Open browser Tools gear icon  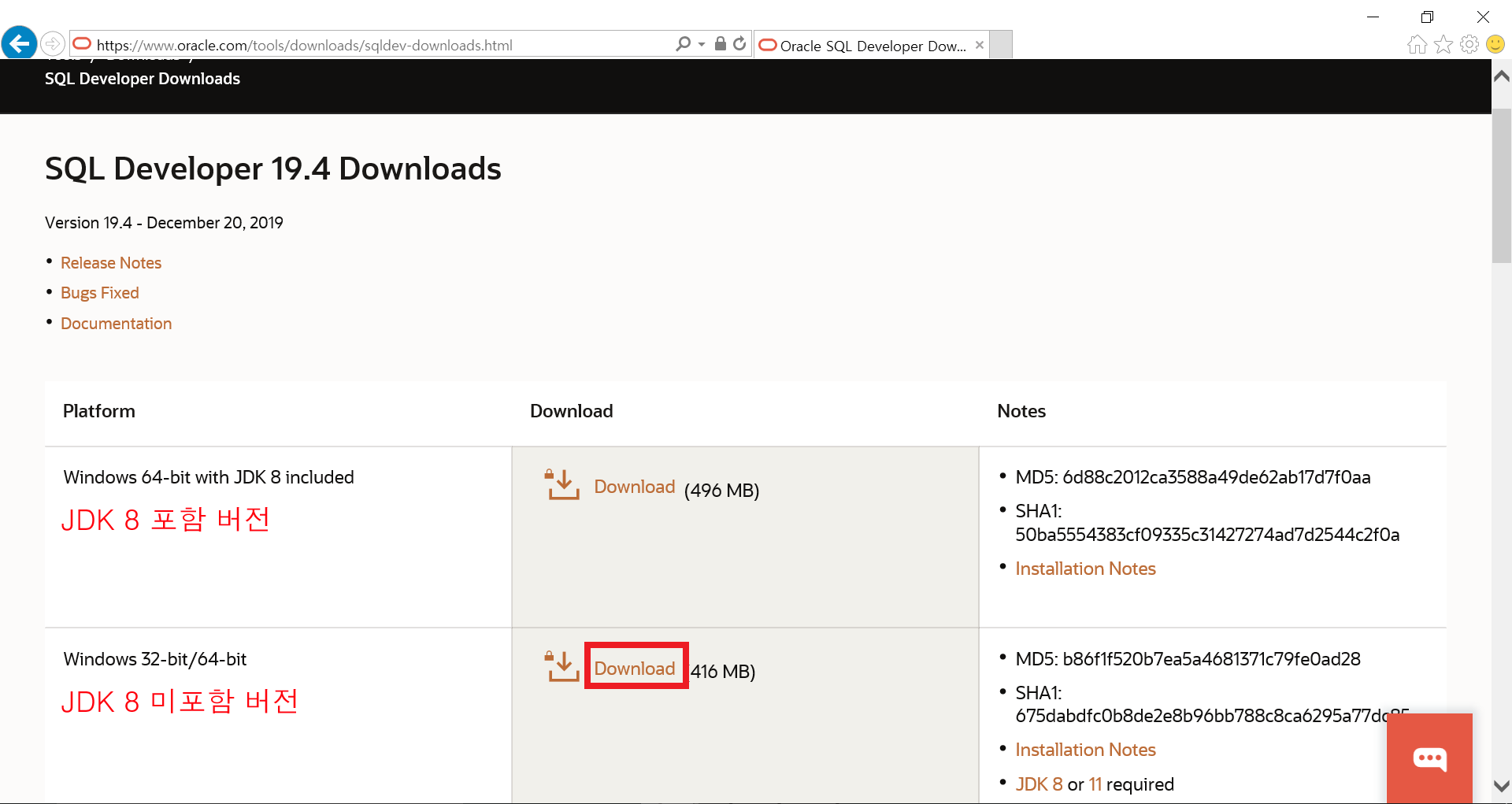[x=1469, y=45]
